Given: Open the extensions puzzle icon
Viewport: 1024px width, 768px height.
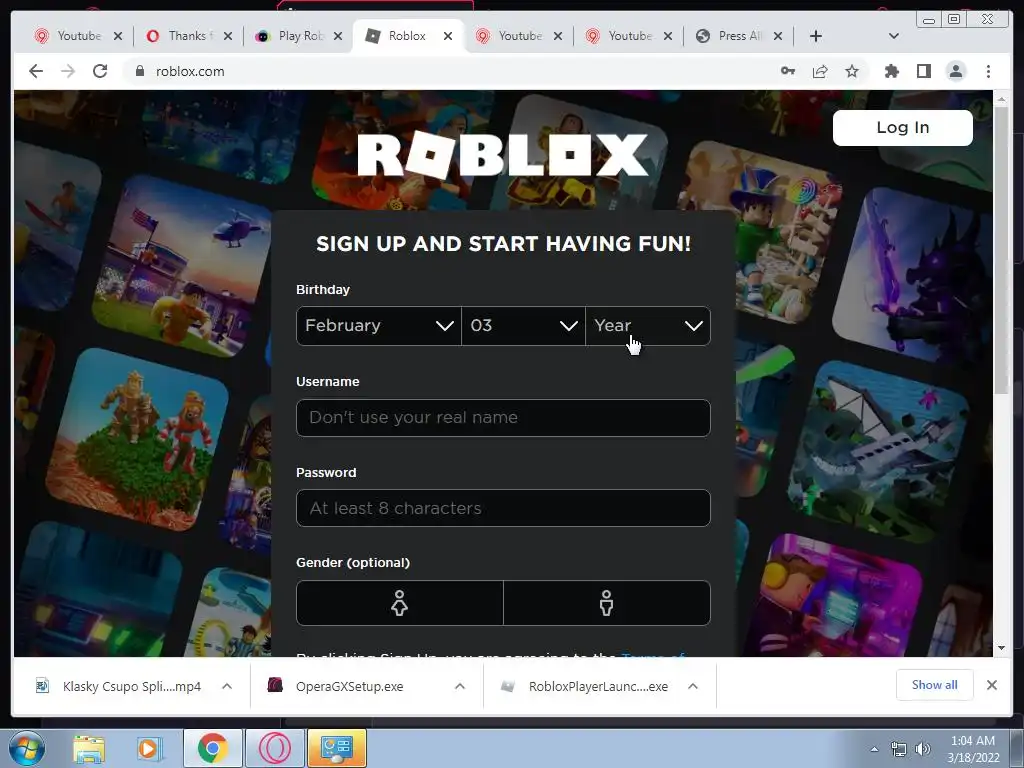Looking at the screenshot, I should click(x=891, y=71).
